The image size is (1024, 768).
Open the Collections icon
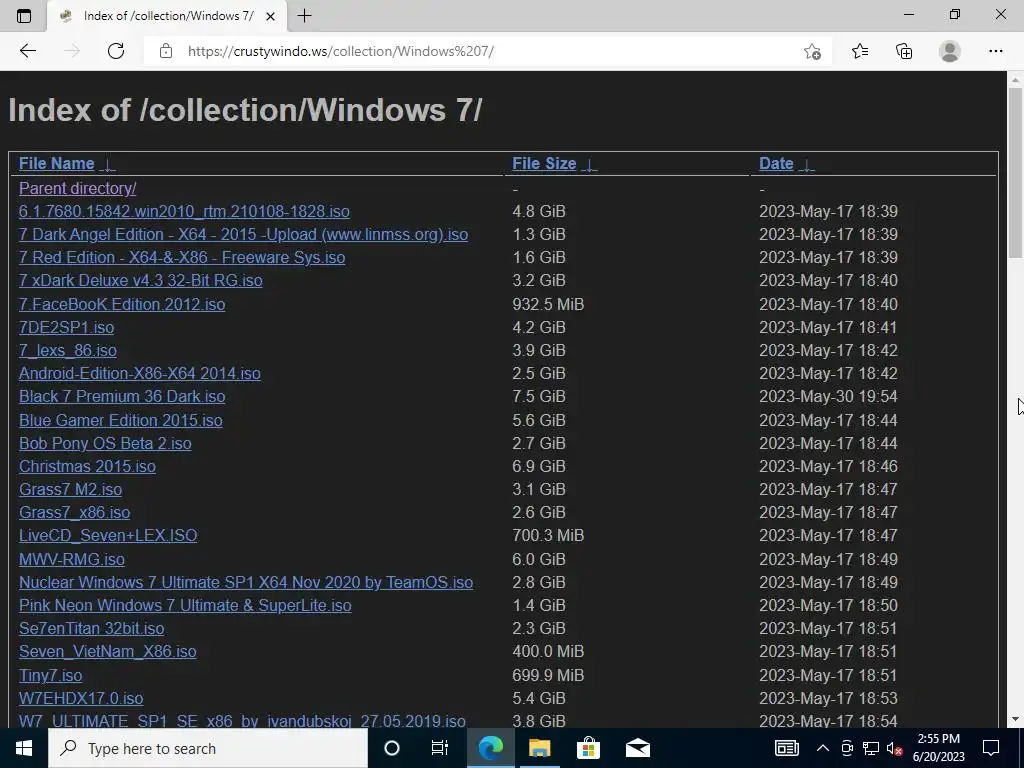point(904,51)
